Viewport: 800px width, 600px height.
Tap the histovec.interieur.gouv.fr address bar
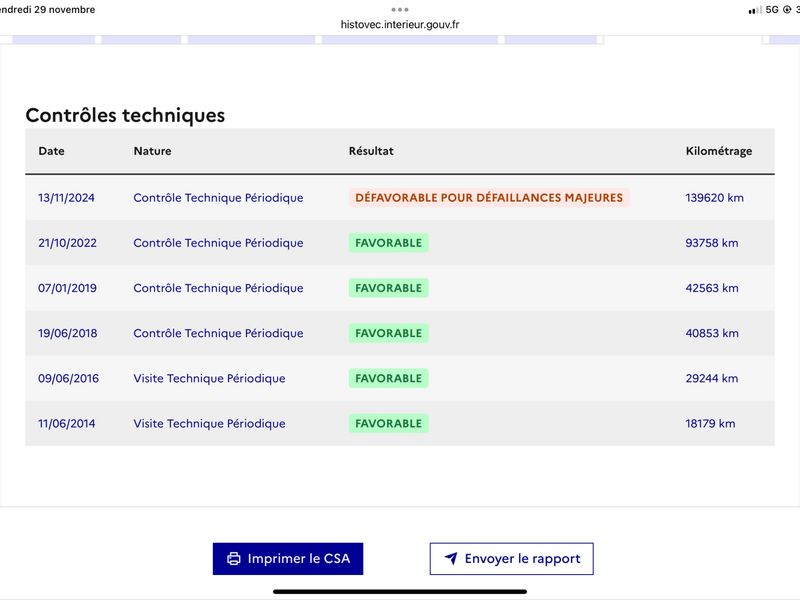tap(400, 24)
